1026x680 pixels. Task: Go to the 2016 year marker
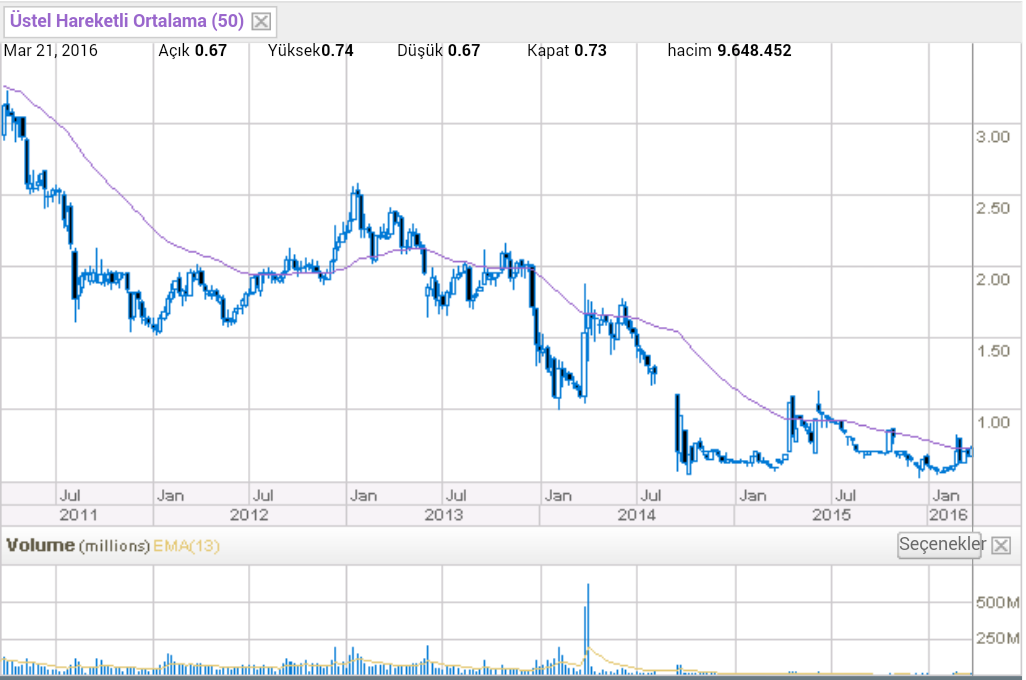(x=948, y=515)
